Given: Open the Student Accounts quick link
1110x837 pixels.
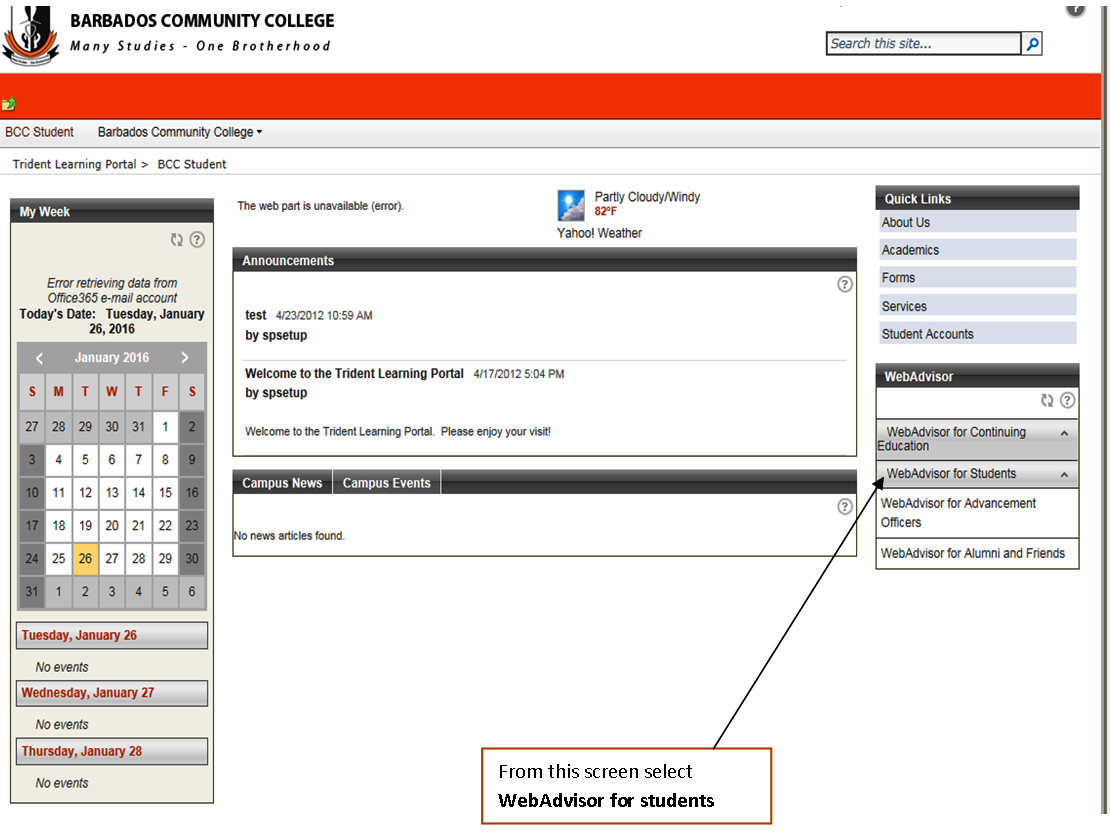Looking at the screenshot, I should coord(927,334).
